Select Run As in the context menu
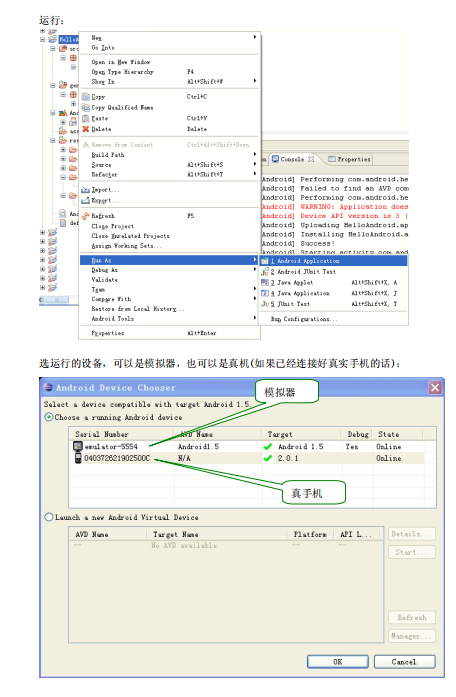This screenshot has width=456, height=697. [x=169, y=260]
